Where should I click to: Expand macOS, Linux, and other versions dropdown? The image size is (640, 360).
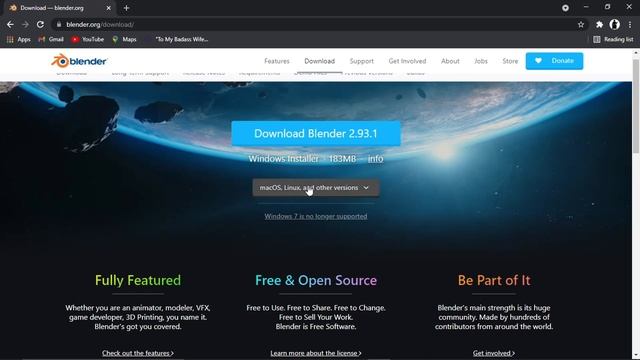coord(316,188)
